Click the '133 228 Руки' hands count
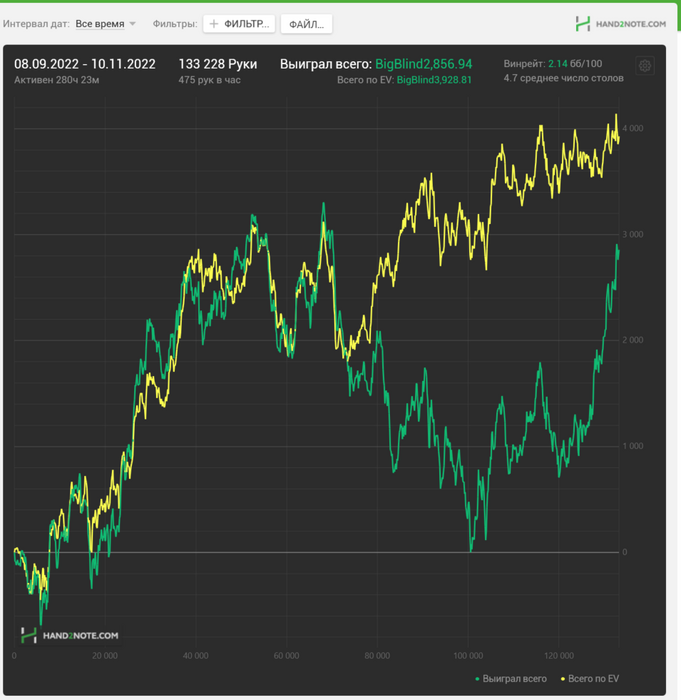 point(217,64)
